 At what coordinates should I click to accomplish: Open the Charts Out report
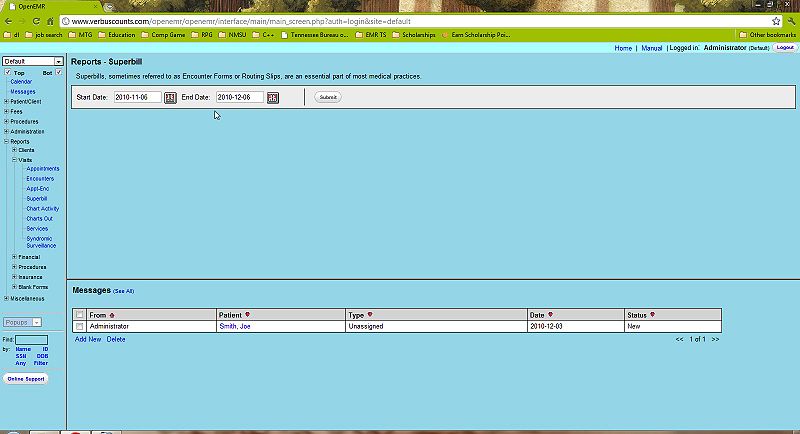[x=39, y=219]
